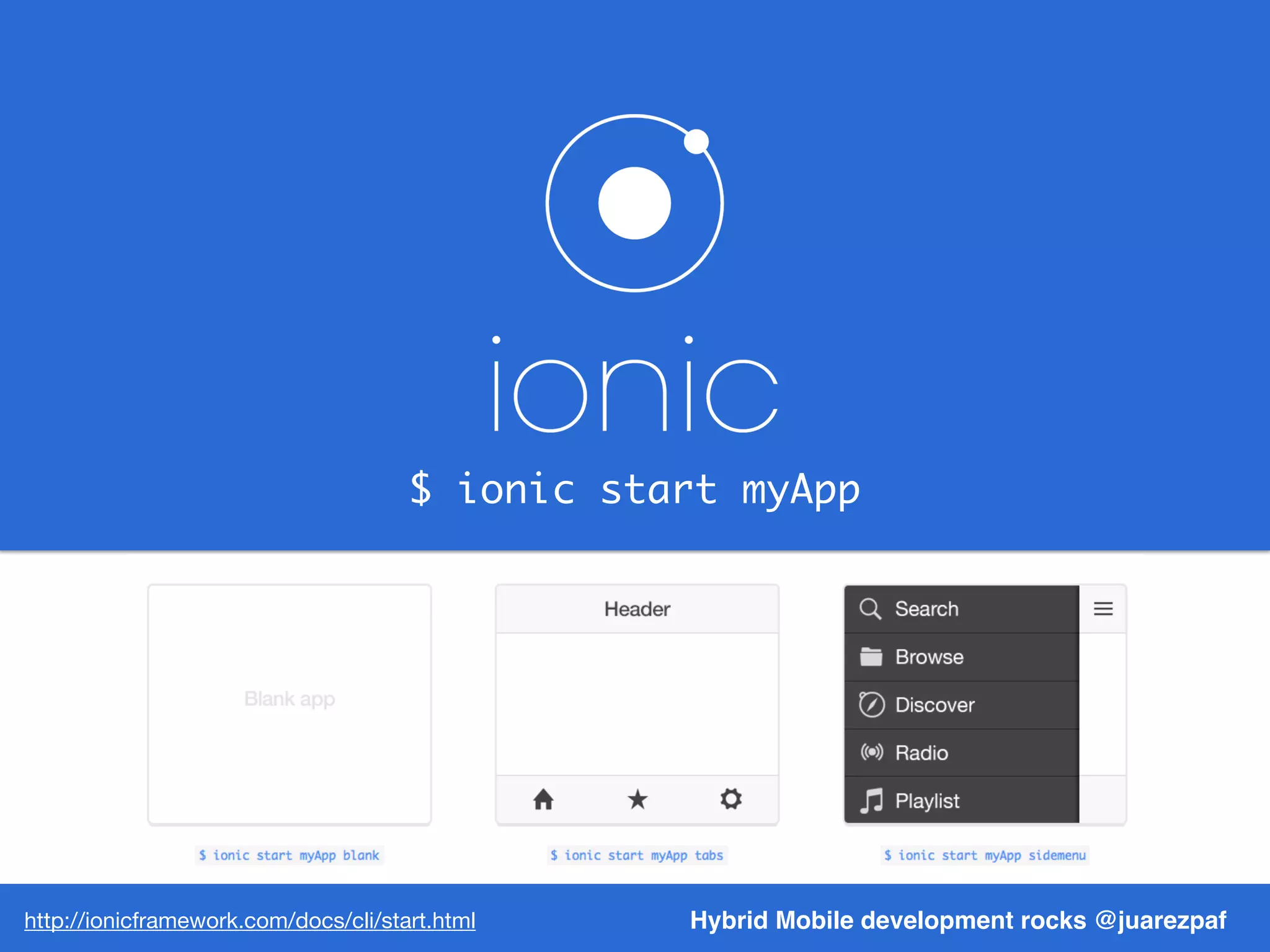Click Hybrid Mobile development rocks @juarezpaf text
This screenshot has width=1270, height=952.
tap(958, 920)
